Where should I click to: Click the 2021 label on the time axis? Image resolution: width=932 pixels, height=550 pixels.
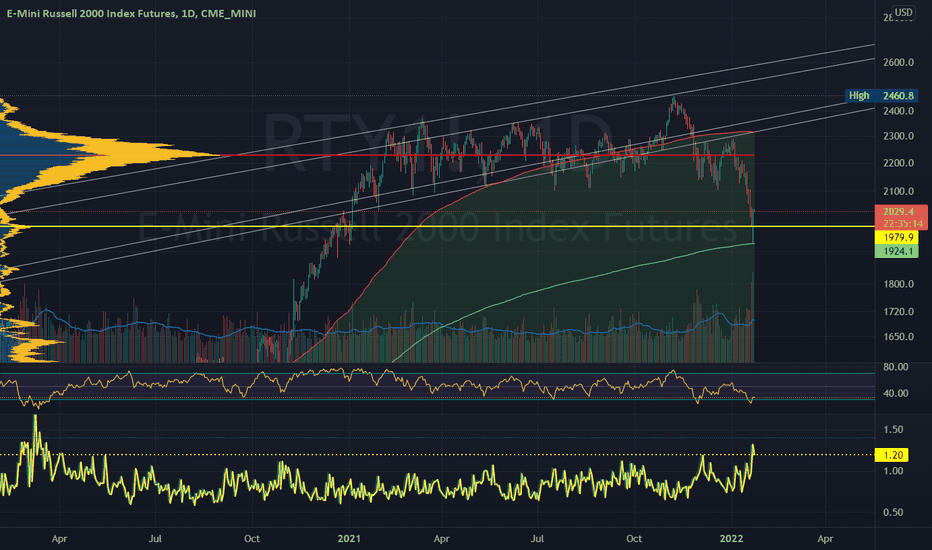[349, 539]
